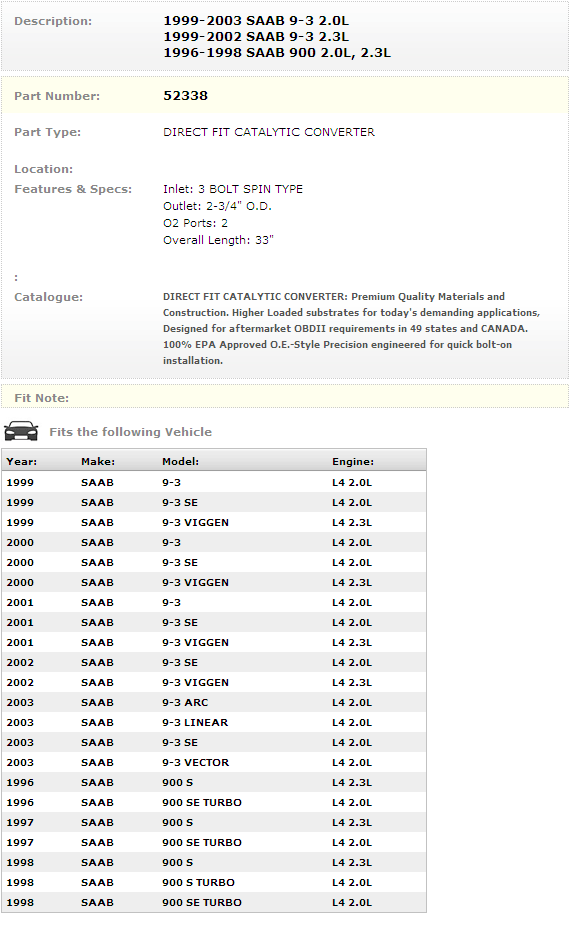Click the Catalogue label

[x=49, y=297]
